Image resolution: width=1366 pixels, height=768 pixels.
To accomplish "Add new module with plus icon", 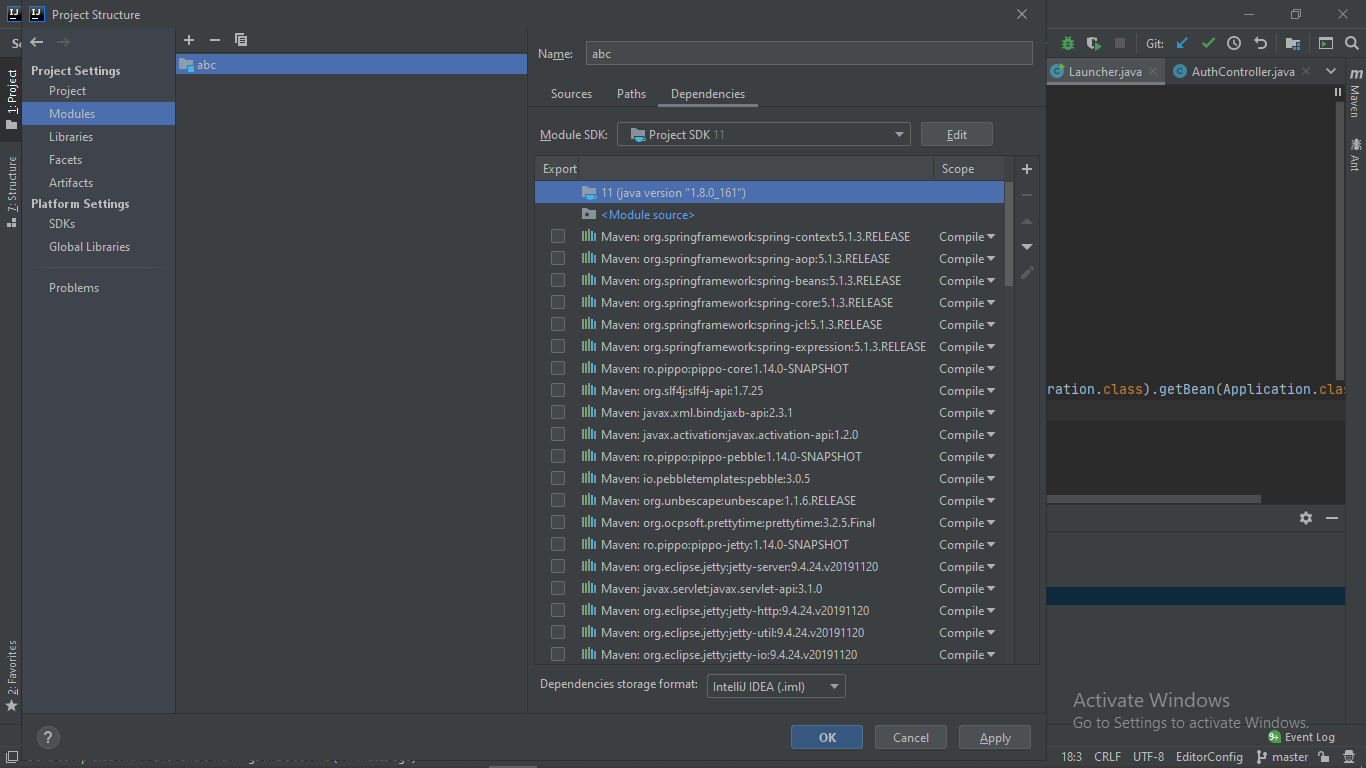I will (x=189, y=40).
